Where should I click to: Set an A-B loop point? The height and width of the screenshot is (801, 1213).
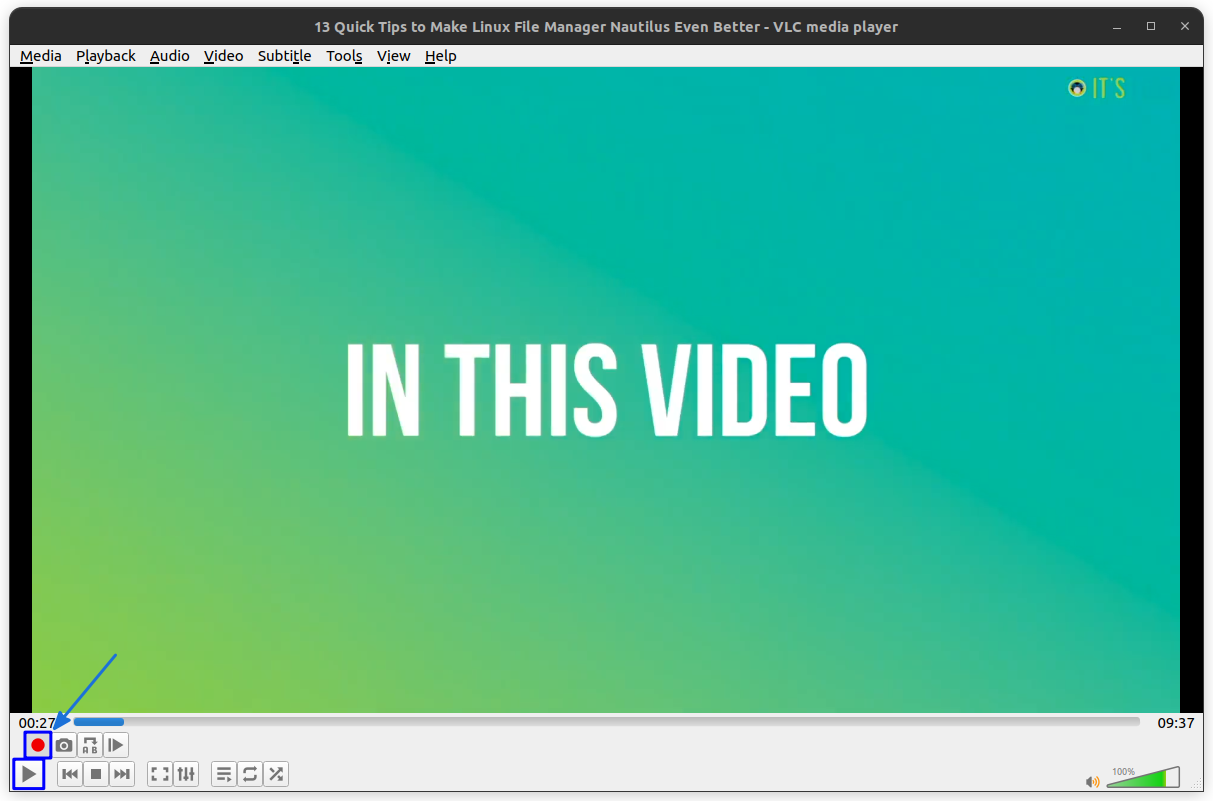89,744
